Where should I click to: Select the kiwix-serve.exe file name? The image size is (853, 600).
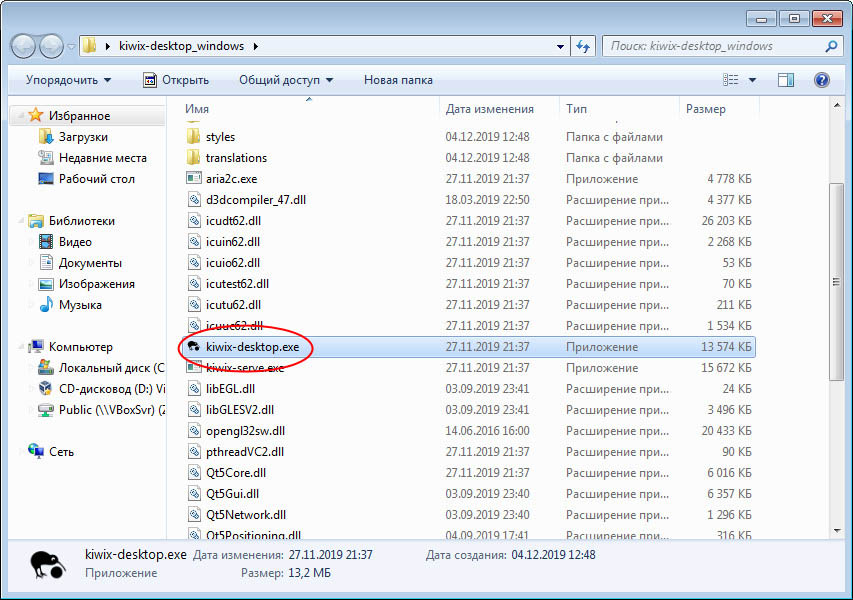point(245,368)
